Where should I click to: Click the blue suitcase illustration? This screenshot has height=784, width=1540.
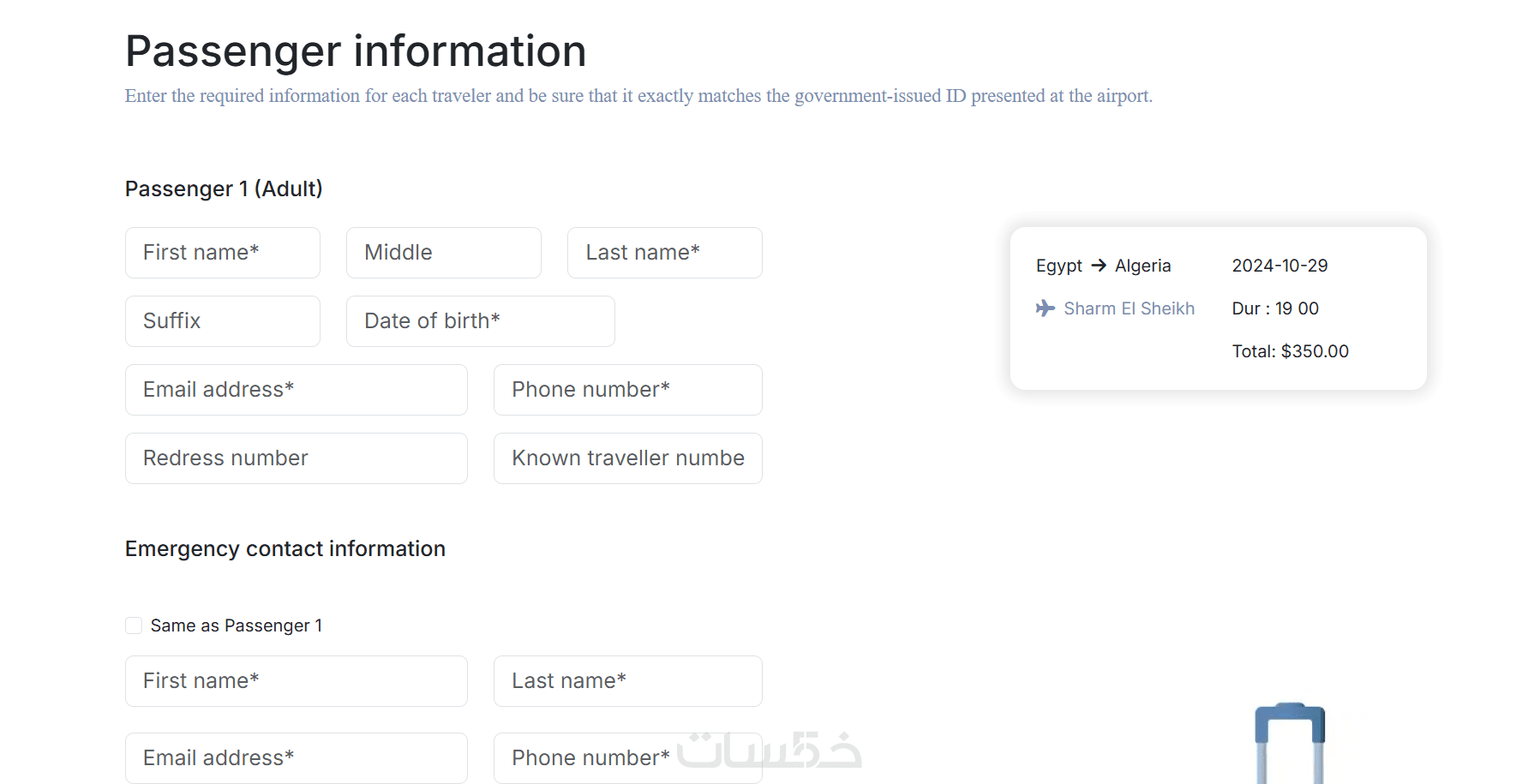1290,742
